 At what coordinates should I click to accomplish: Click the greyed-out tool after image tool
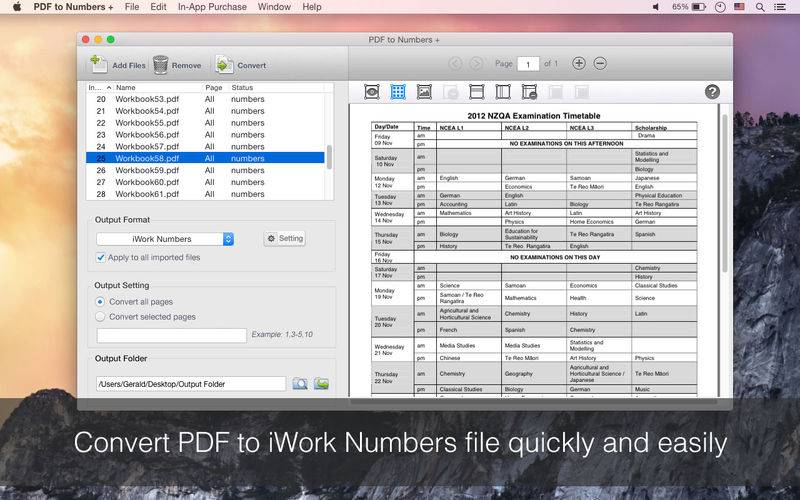tap(450, 92)
